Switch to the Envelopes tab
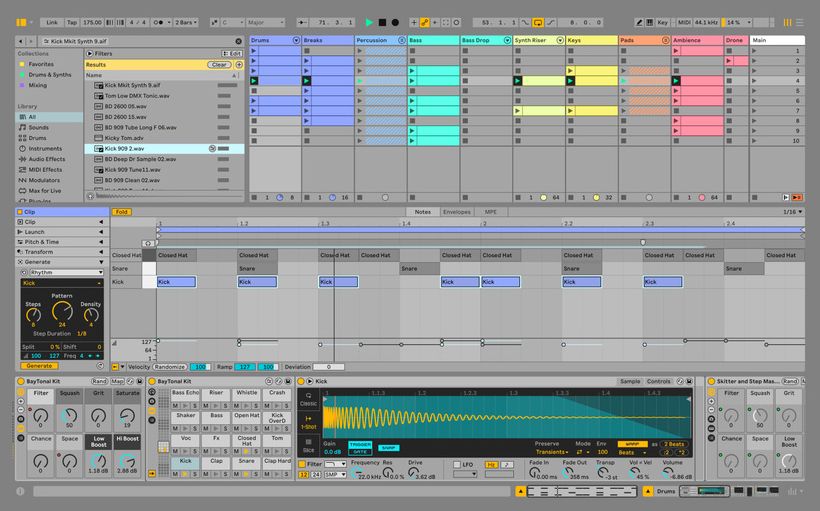The width and height of the screenshot is (820, 511). click(456, 212)
